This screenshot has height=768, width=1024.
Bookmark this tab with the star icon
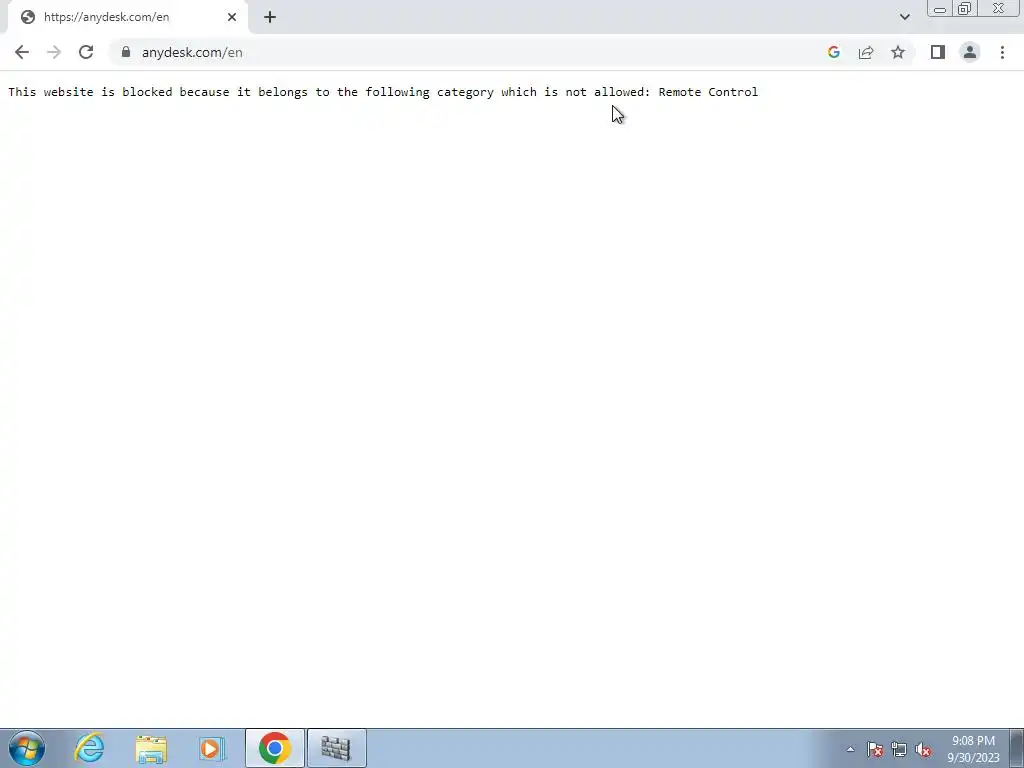pos(898,52)
